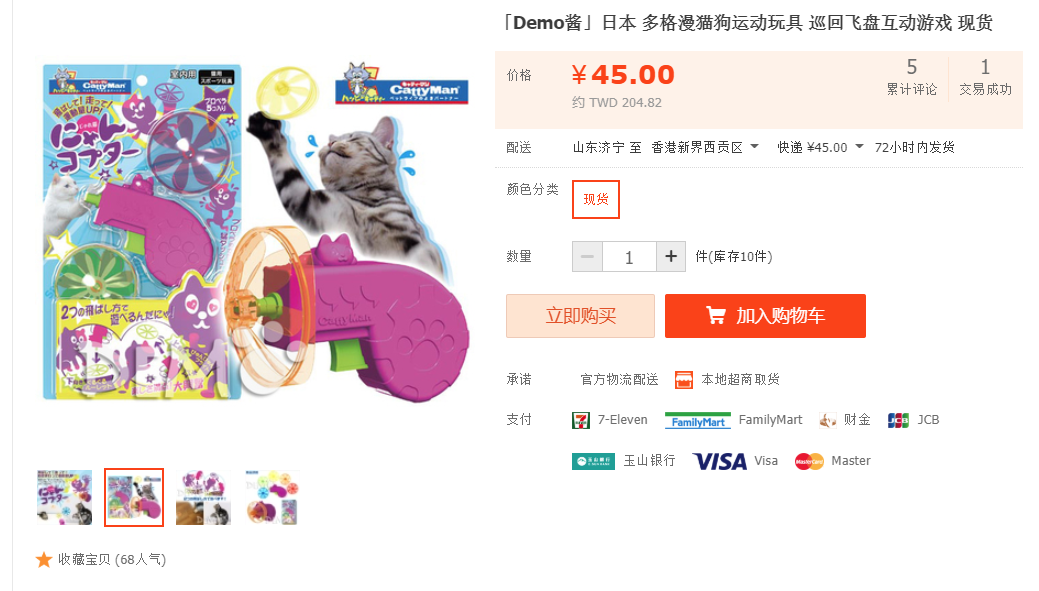Click 加入购物车 add to cart button

point(765,316)
